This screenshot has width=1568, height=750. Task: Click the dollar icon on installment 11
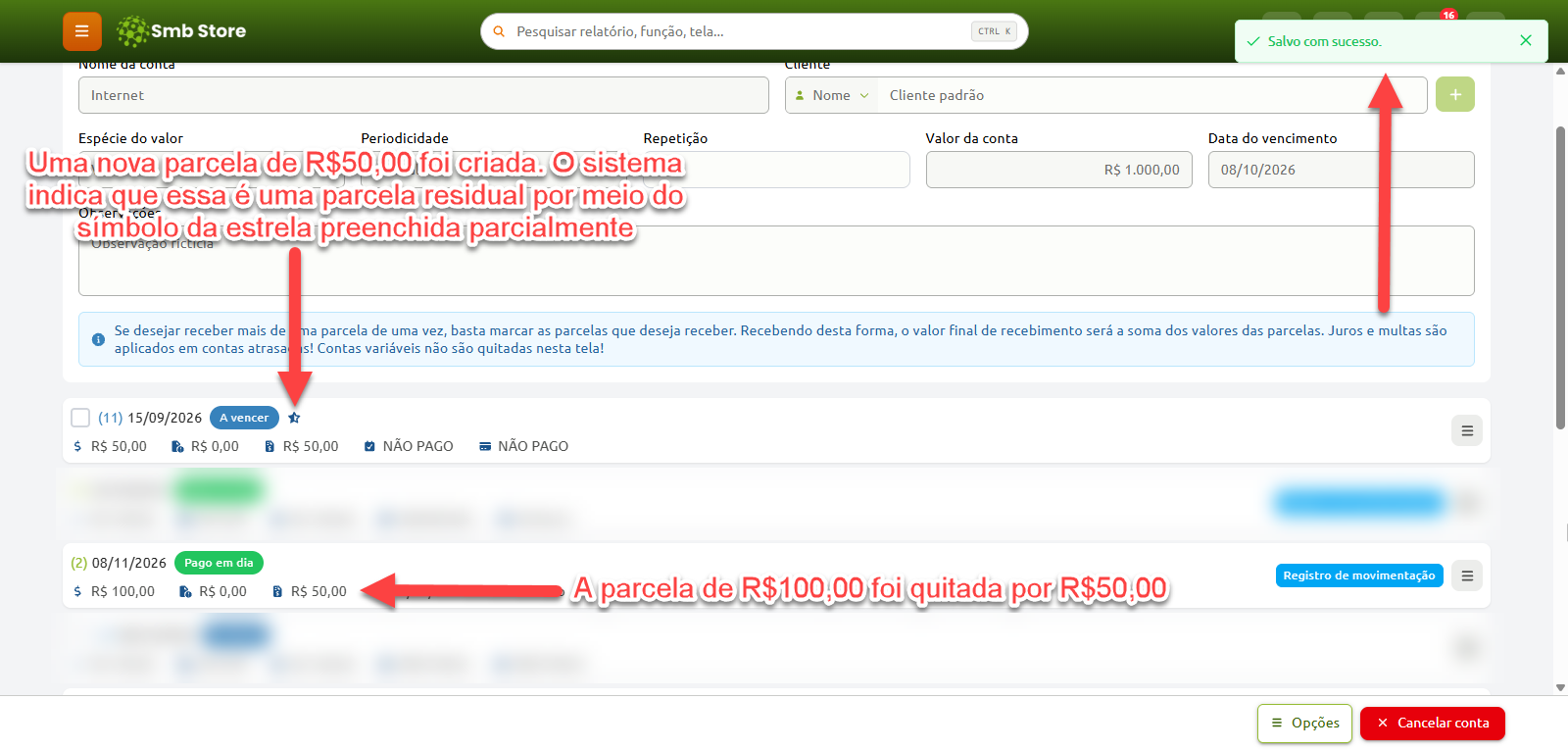77,446
